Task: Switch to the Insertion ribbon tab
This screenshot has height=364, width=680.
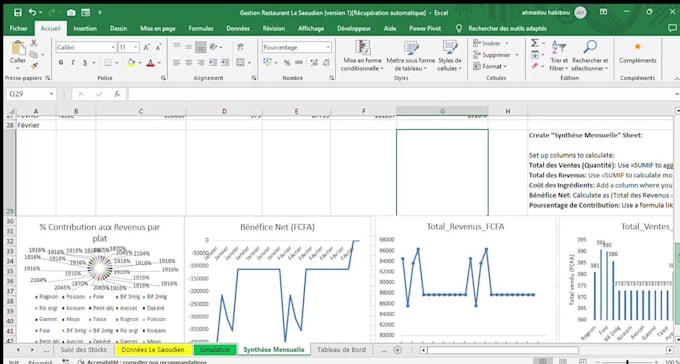Action: pyautogui.click(x=85, y=29)
